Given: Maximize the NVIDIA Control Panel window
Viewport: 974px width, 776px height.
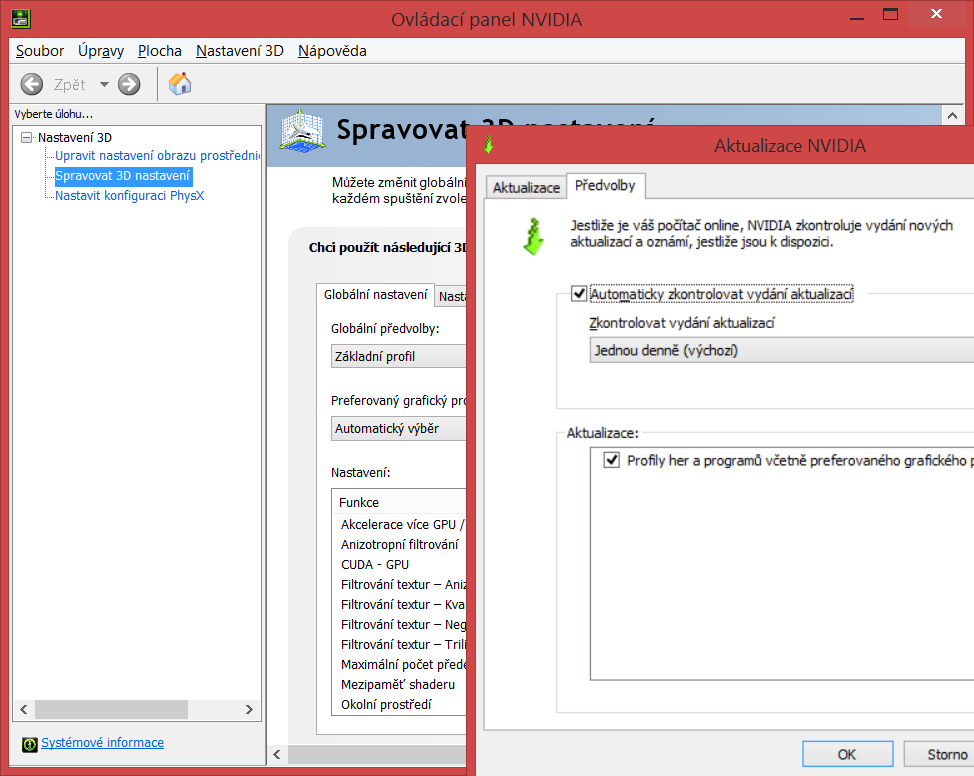Looking at the screenshot, I should [x=890, y=14].
